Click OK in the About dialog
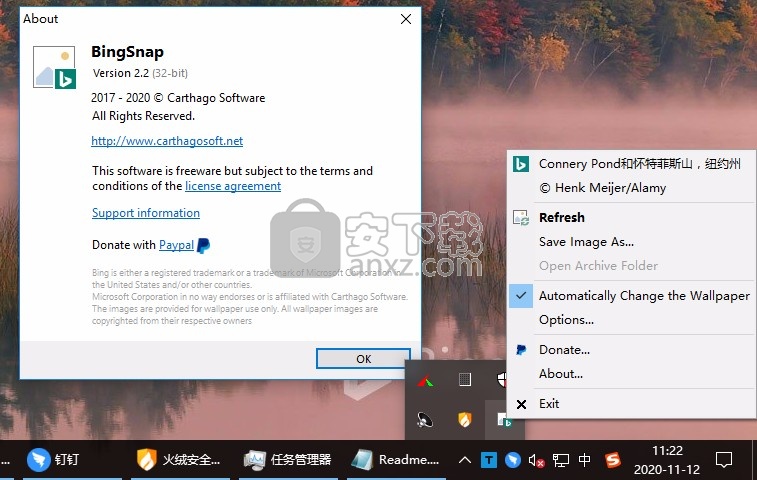The image size is (757, 480). pyautogui.click(x=364, y=359)
